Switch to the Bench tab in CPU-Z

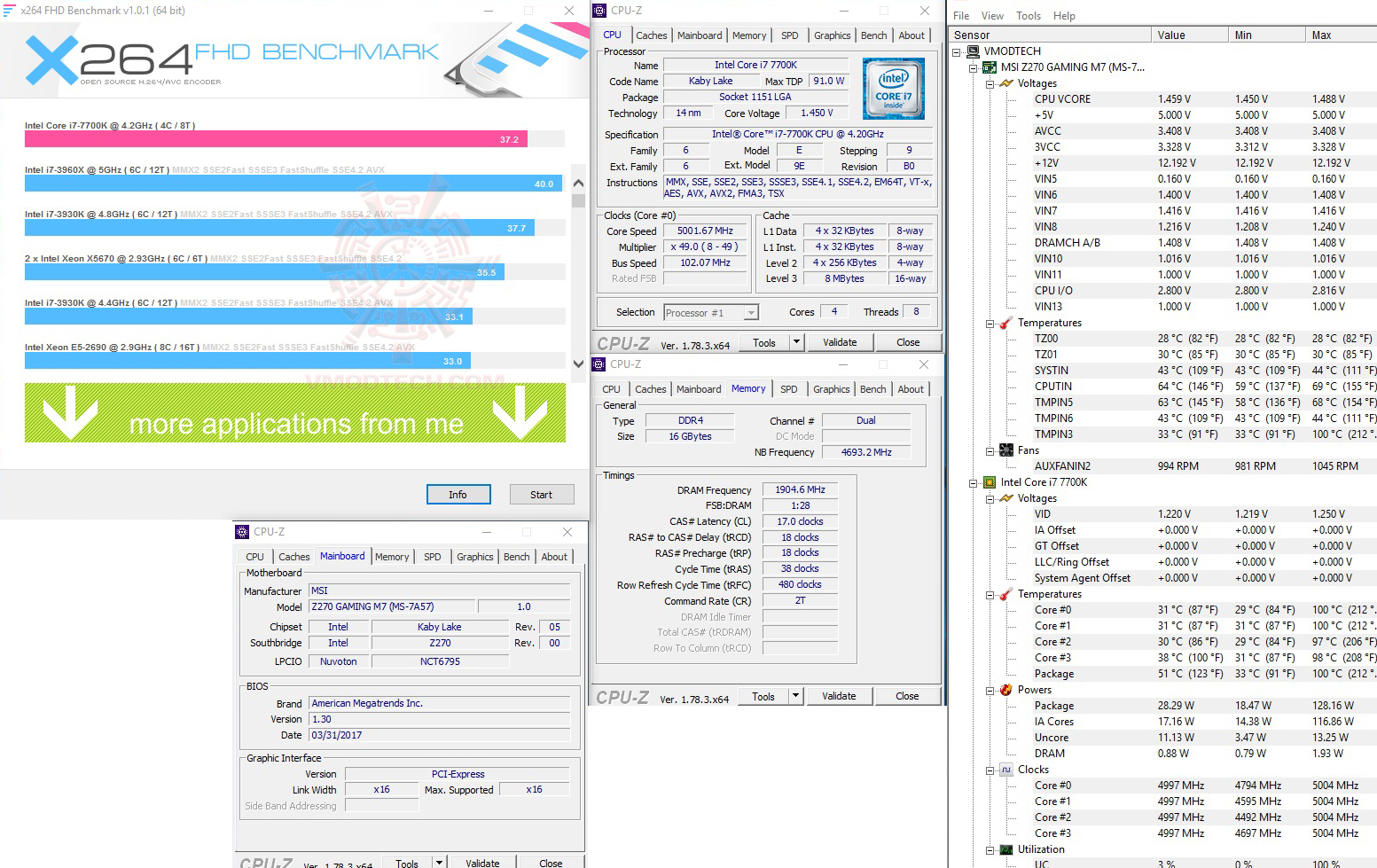pos(873,35)
